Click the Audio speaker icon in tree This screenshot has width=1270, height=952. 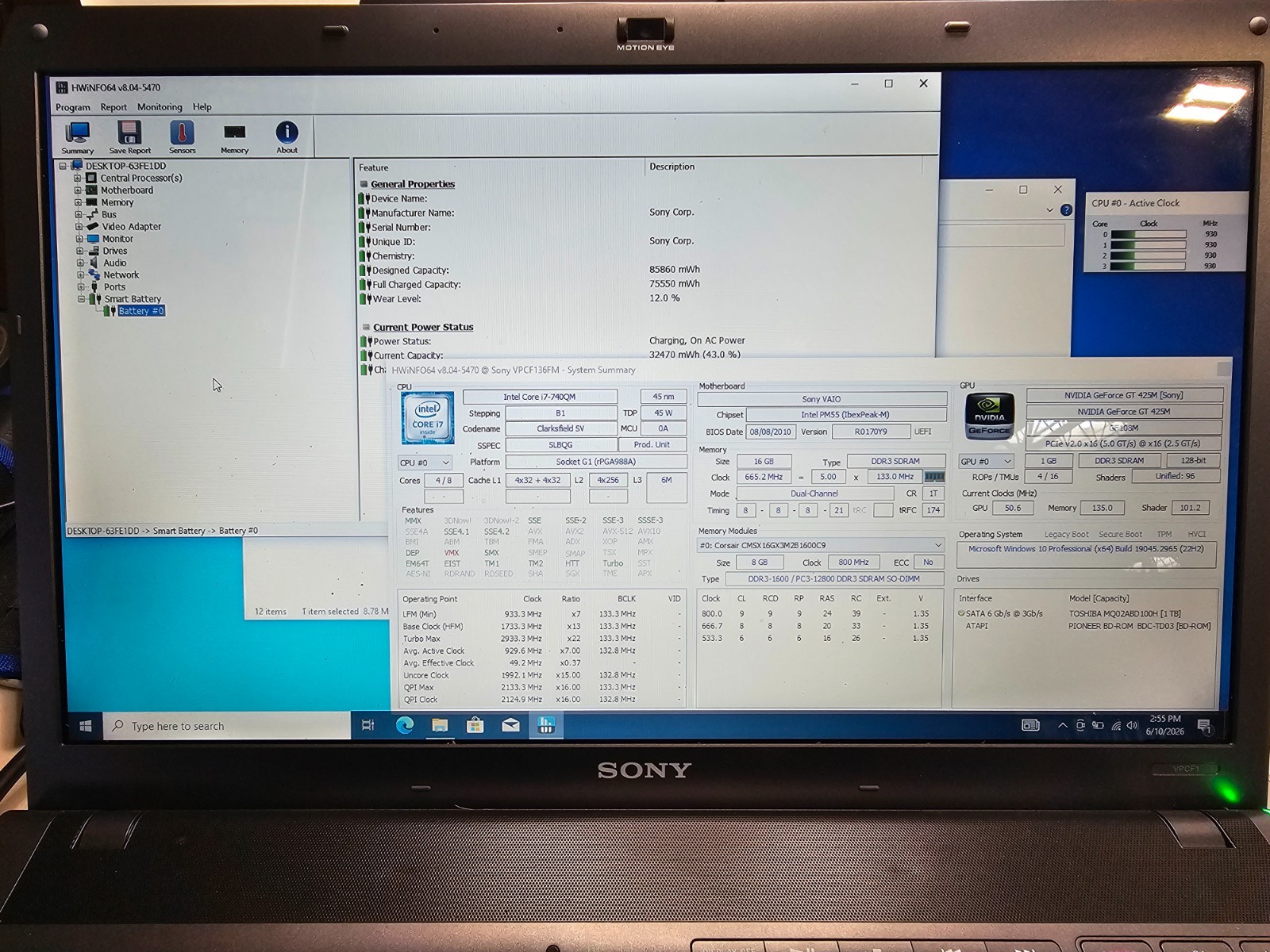[94, 263]
